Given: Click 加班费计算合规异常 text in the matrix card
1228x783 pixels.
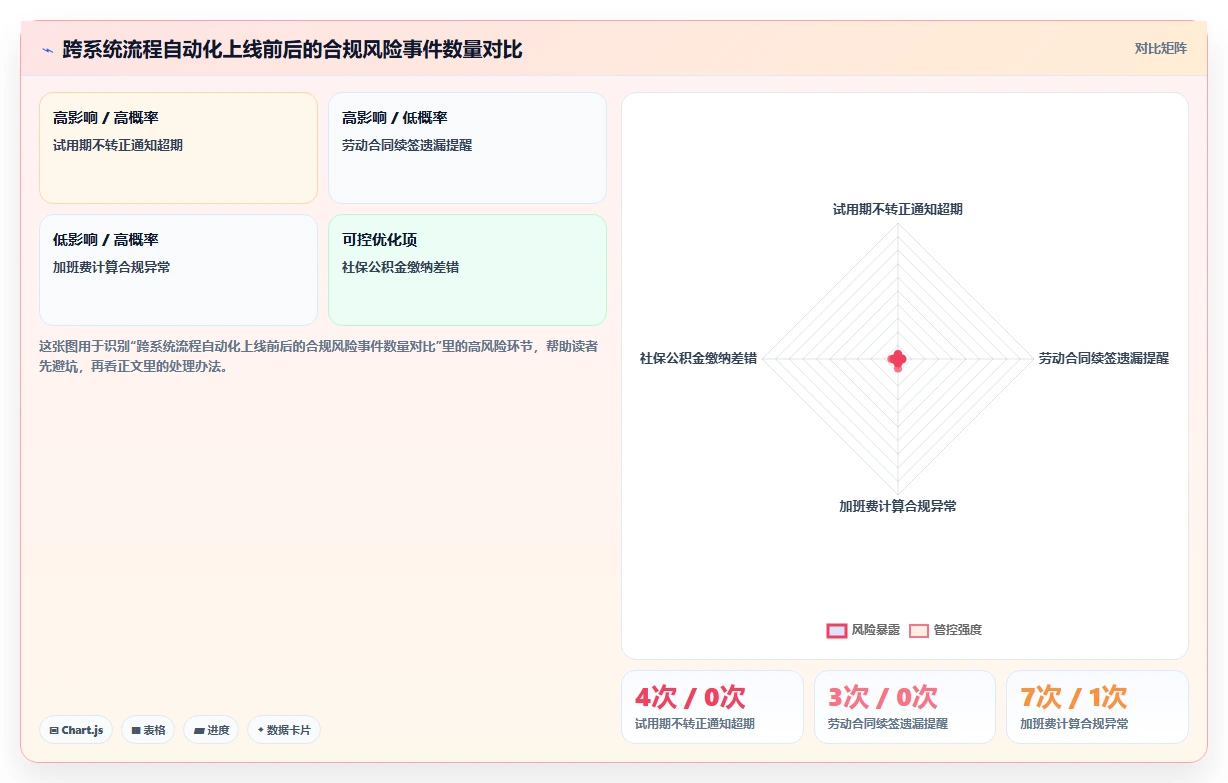Looking at the screenshot, I should click(x=112, y=267).
